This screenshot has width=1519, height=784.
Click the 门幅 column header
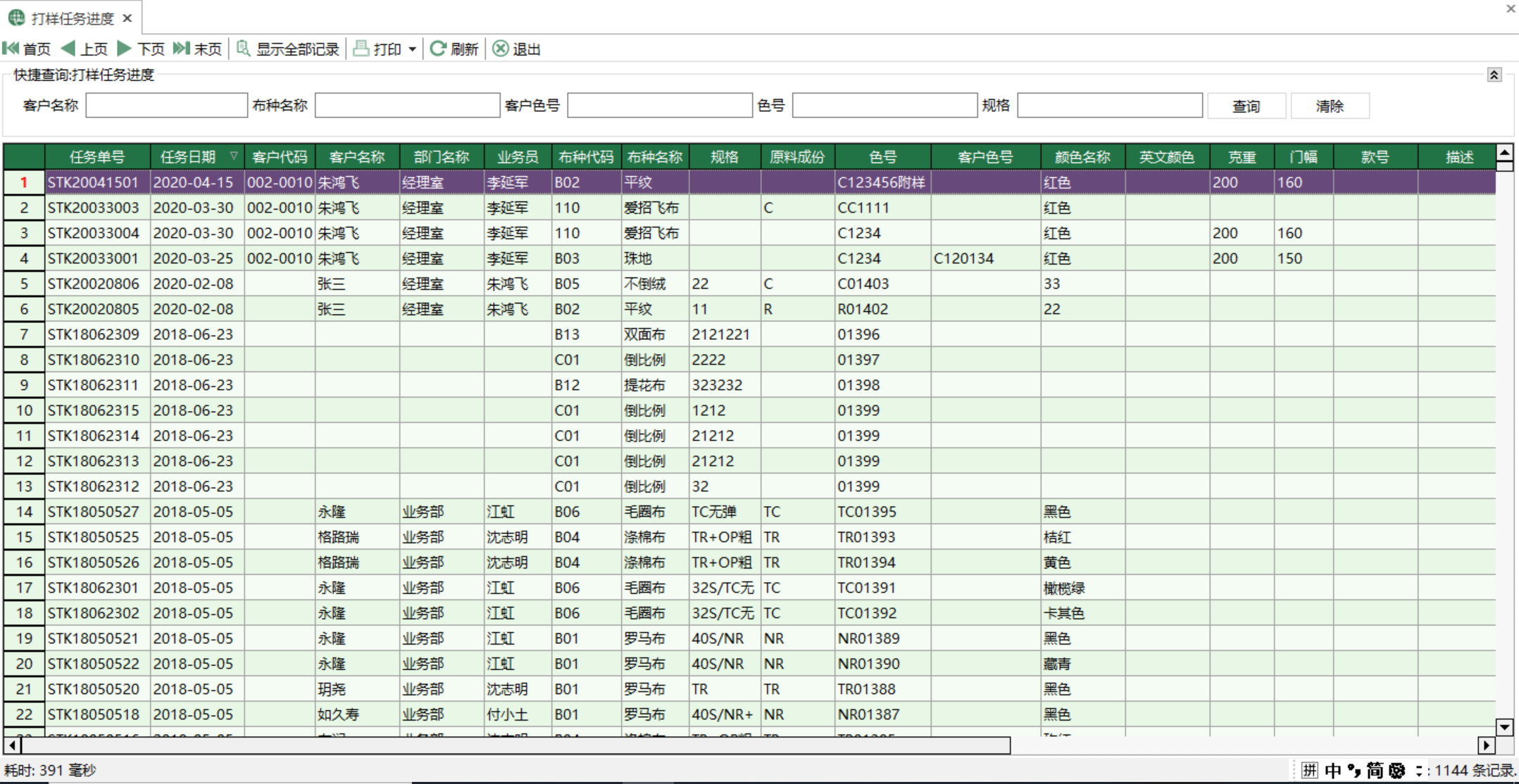coord(1304,157)
